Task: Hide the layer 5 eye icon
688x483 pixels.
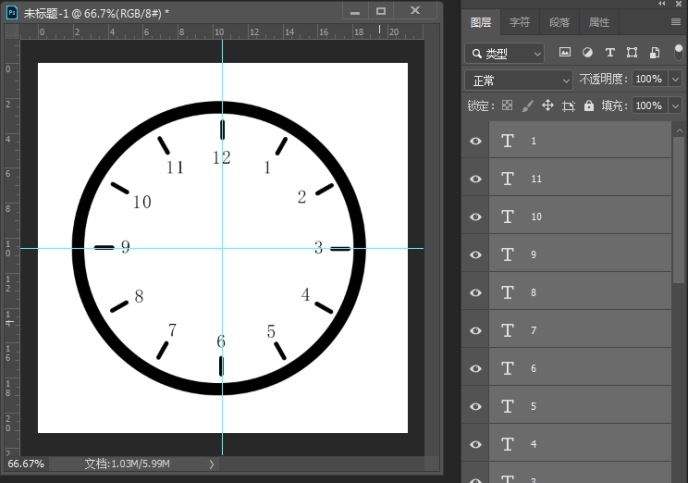Action: click(x=476, y=407)
